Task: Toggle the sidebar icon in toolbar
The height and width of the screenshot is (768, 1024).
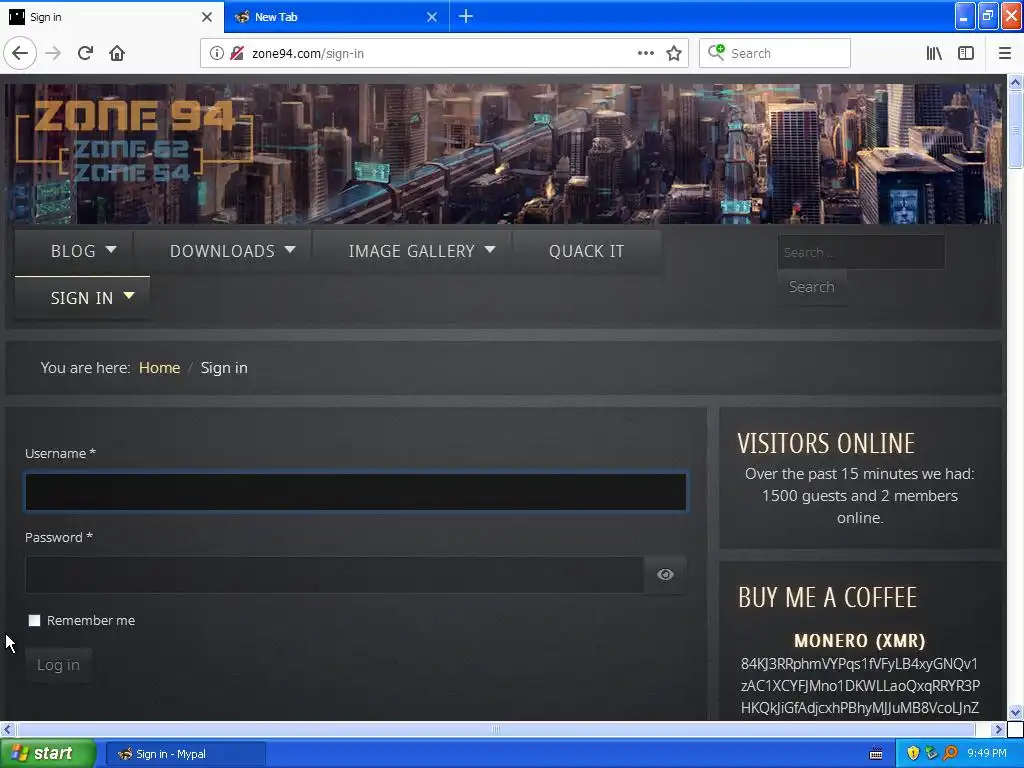Action: click(x=966, y=53)
